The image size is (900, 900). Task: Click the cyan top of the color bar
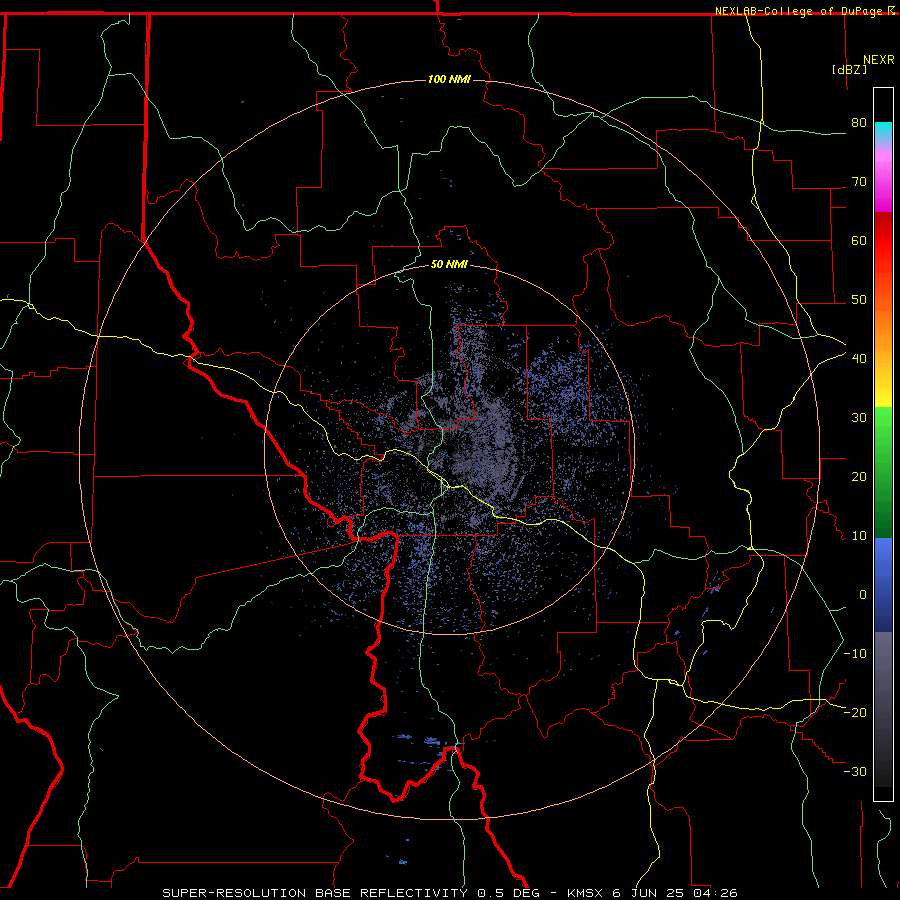883,130
